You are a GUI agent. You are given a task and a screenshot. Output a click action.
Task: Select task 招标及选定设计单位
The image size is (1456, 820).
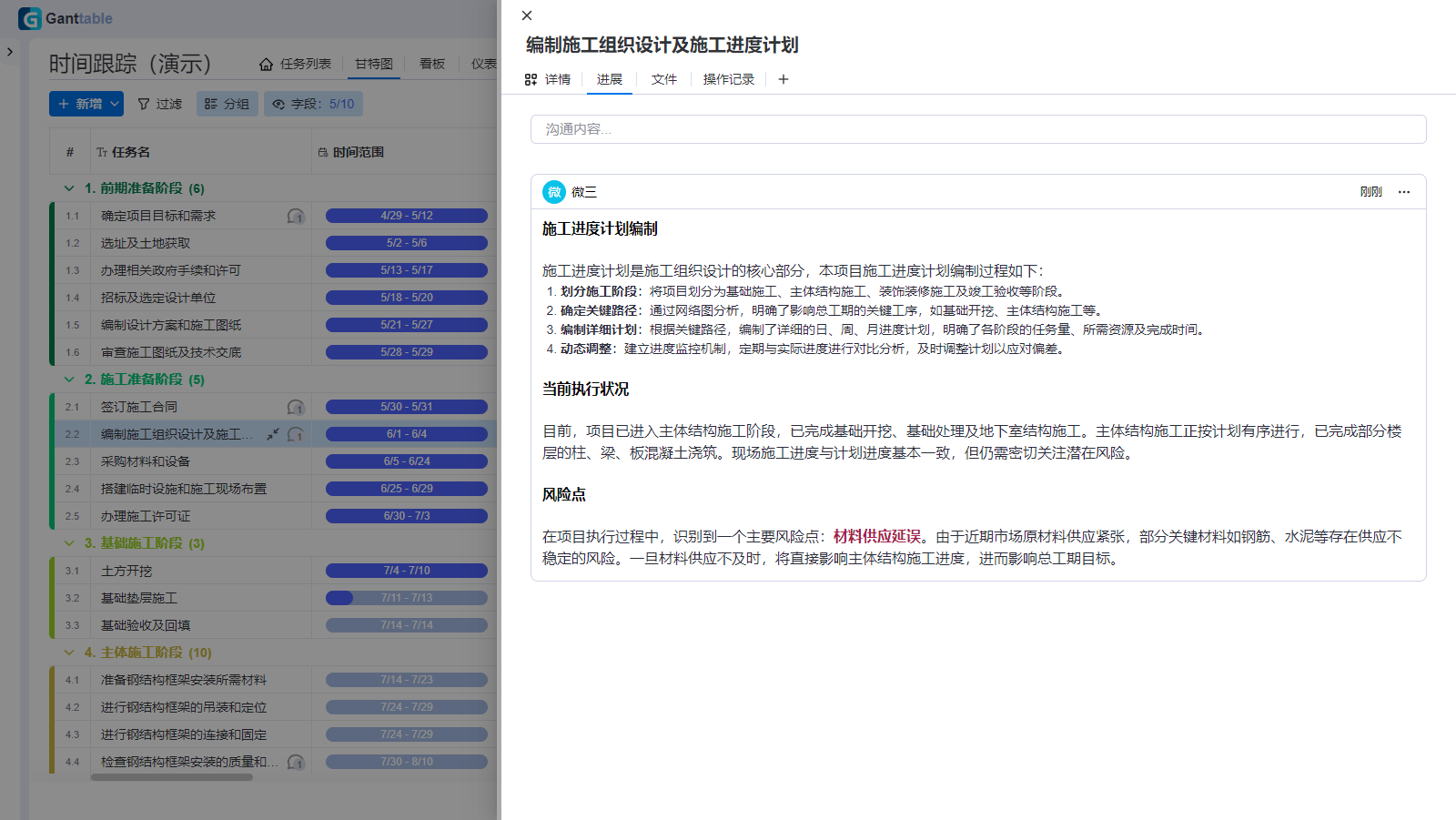[158, 298]
